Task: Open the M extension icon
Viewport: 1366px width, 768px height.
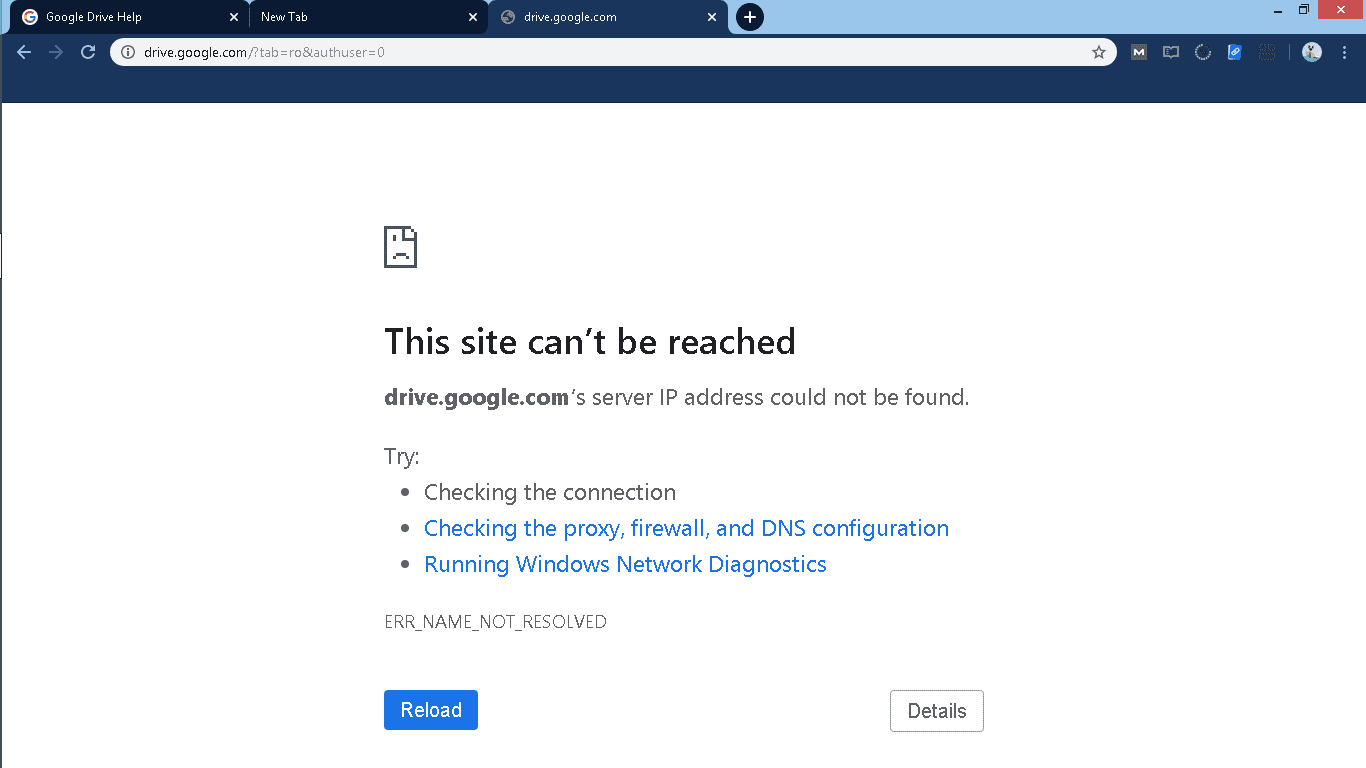Action: pos(1139,52)
